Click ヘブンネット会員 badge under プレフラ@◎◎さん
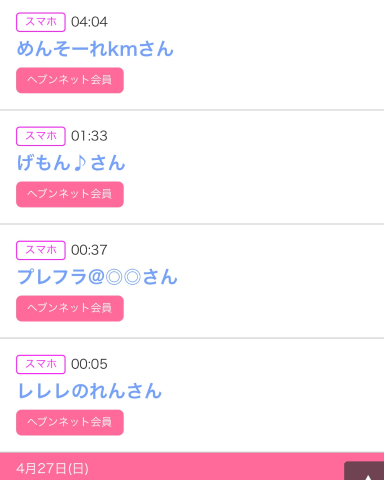 (x=70, y=308)
